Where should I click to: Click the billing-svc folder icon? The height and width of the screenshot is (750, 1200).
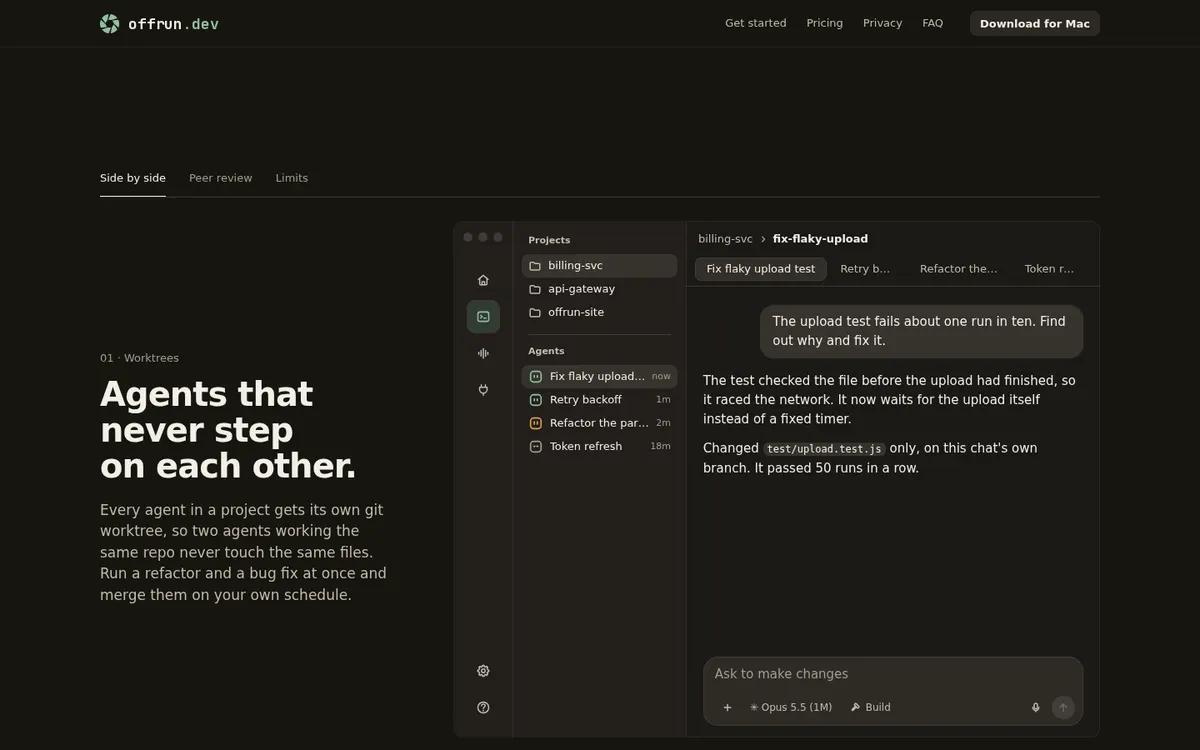click(535, 266)
